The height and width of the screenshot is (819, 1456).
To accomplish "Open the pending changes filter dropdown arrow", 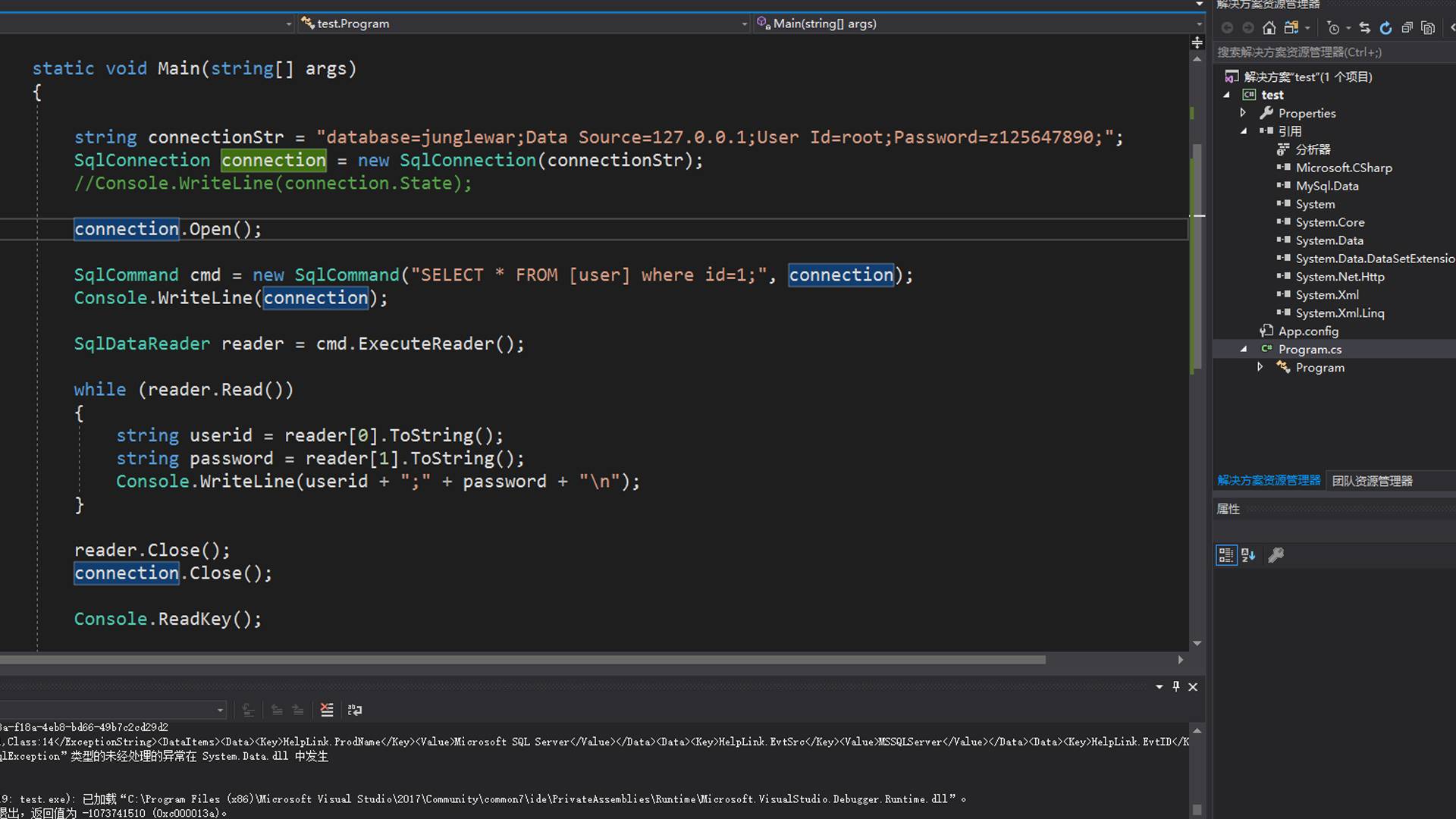I will click(x=1348, y=28).
